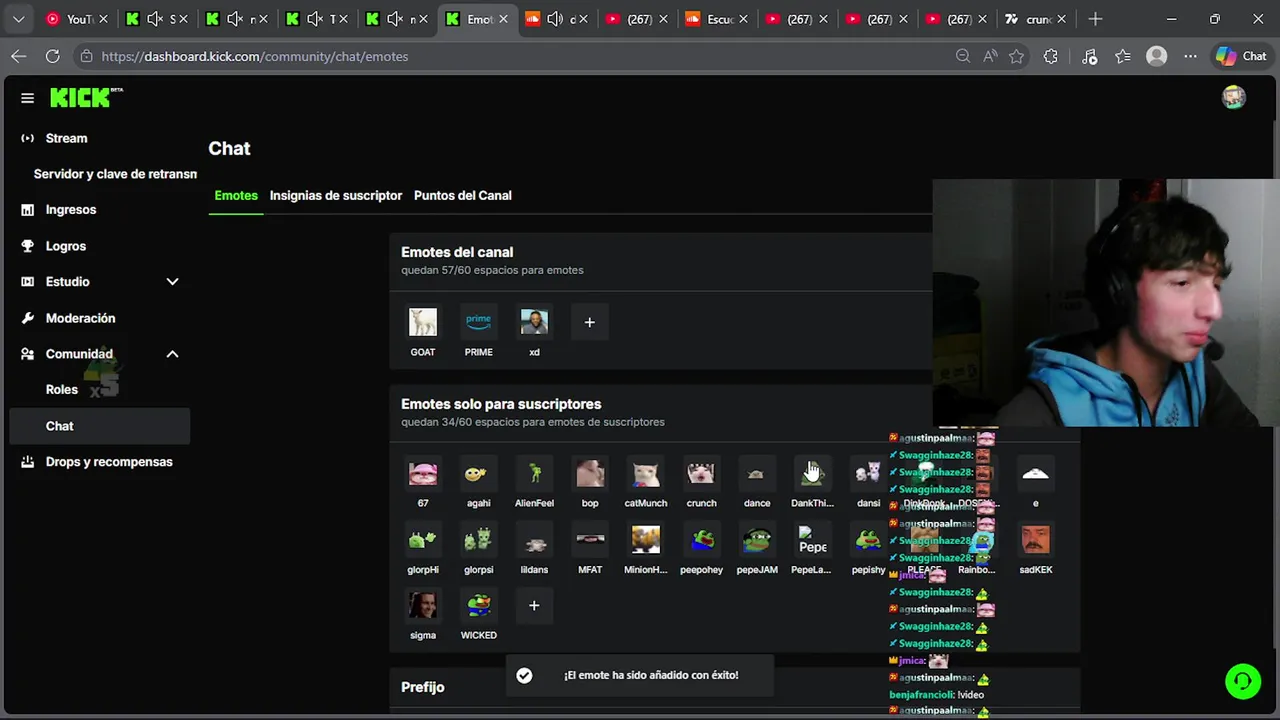Screen dimensions: 1280x720
Task: Select the glorpsi emote
Action: pos(478,540)
